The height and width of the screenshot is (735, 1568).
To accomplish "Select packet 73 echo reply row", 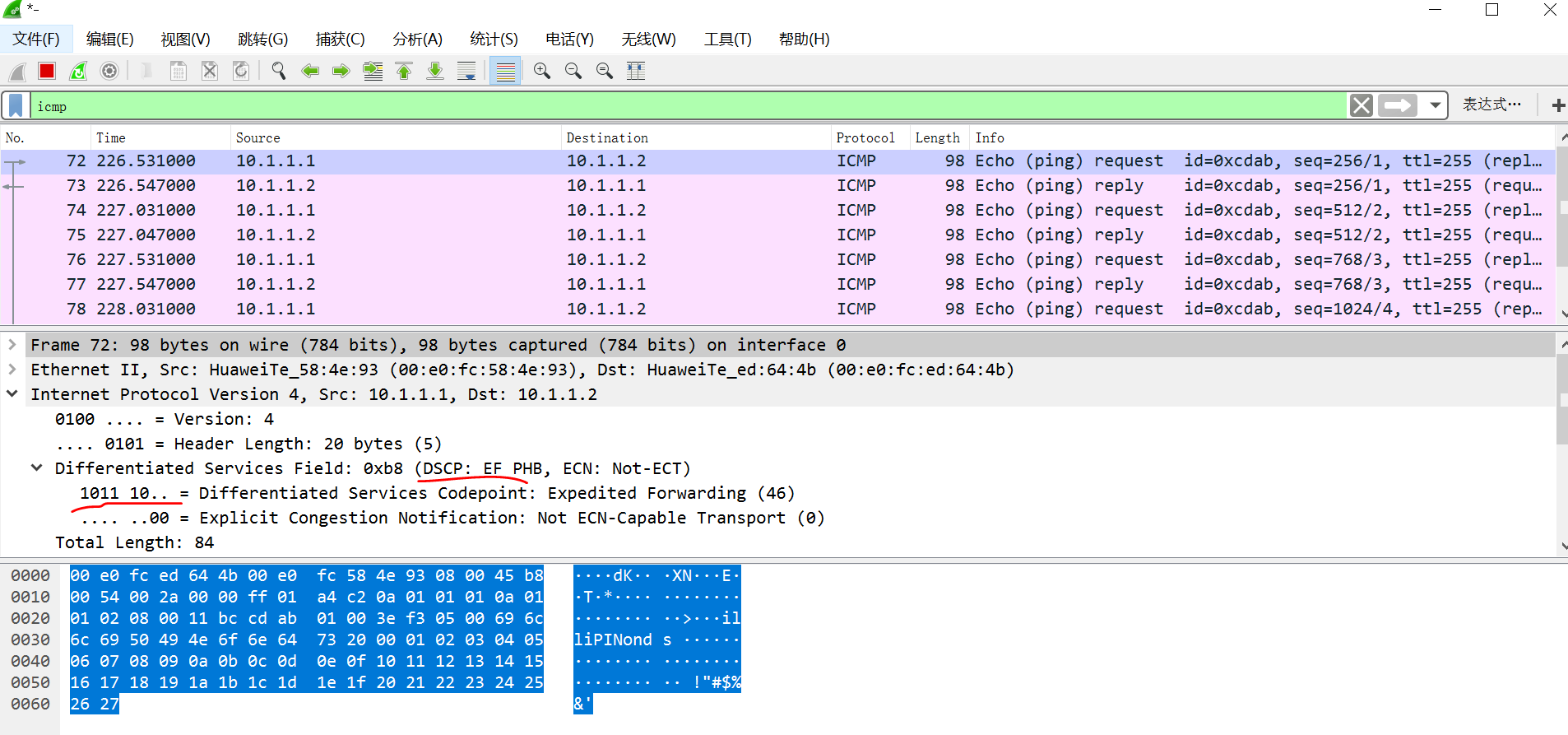I will coord(777,185).
